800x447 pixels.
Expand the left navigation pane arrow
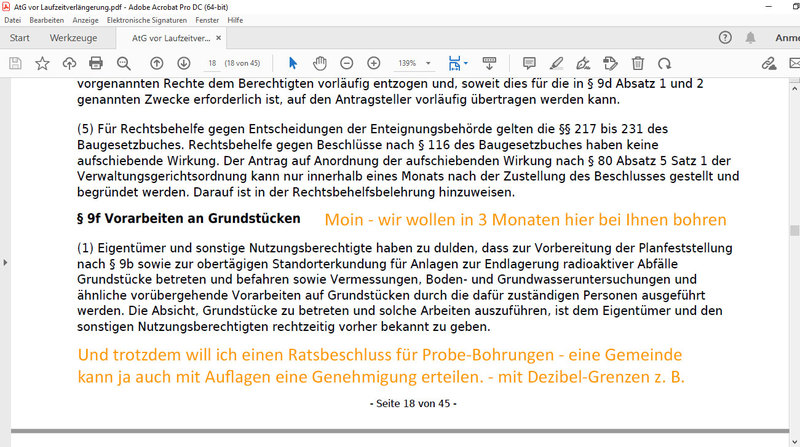tap(5, 262)
